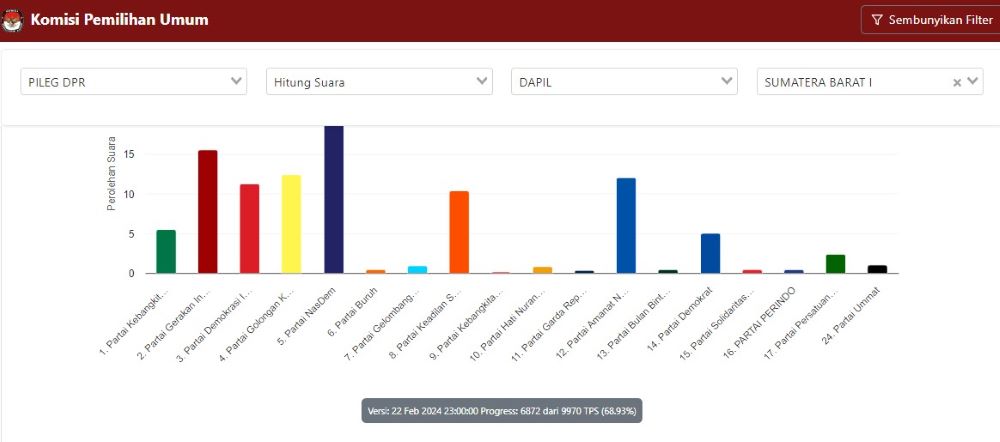Click the chevron arrow of SUMATERA BARAT I

click(x=973, y=82)
